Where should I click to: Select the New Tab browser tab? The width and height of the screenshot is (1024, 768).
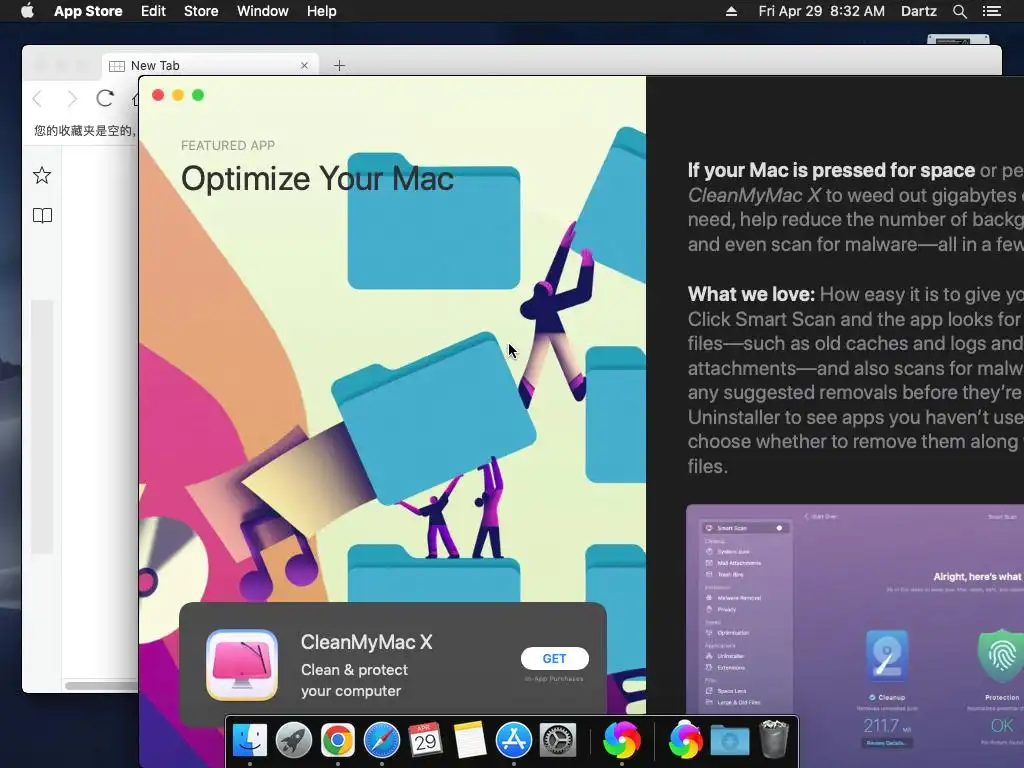(x=210, y=65)
